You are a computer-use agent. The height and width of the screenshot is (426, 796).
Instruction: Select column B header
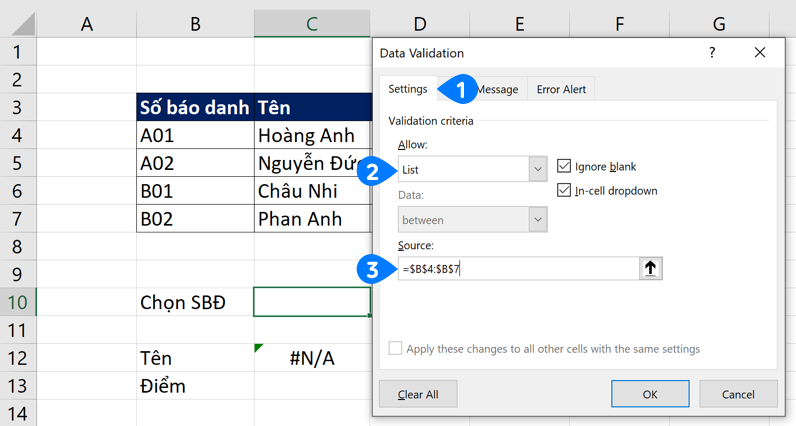pyautogui.click(x=195, y=24)
